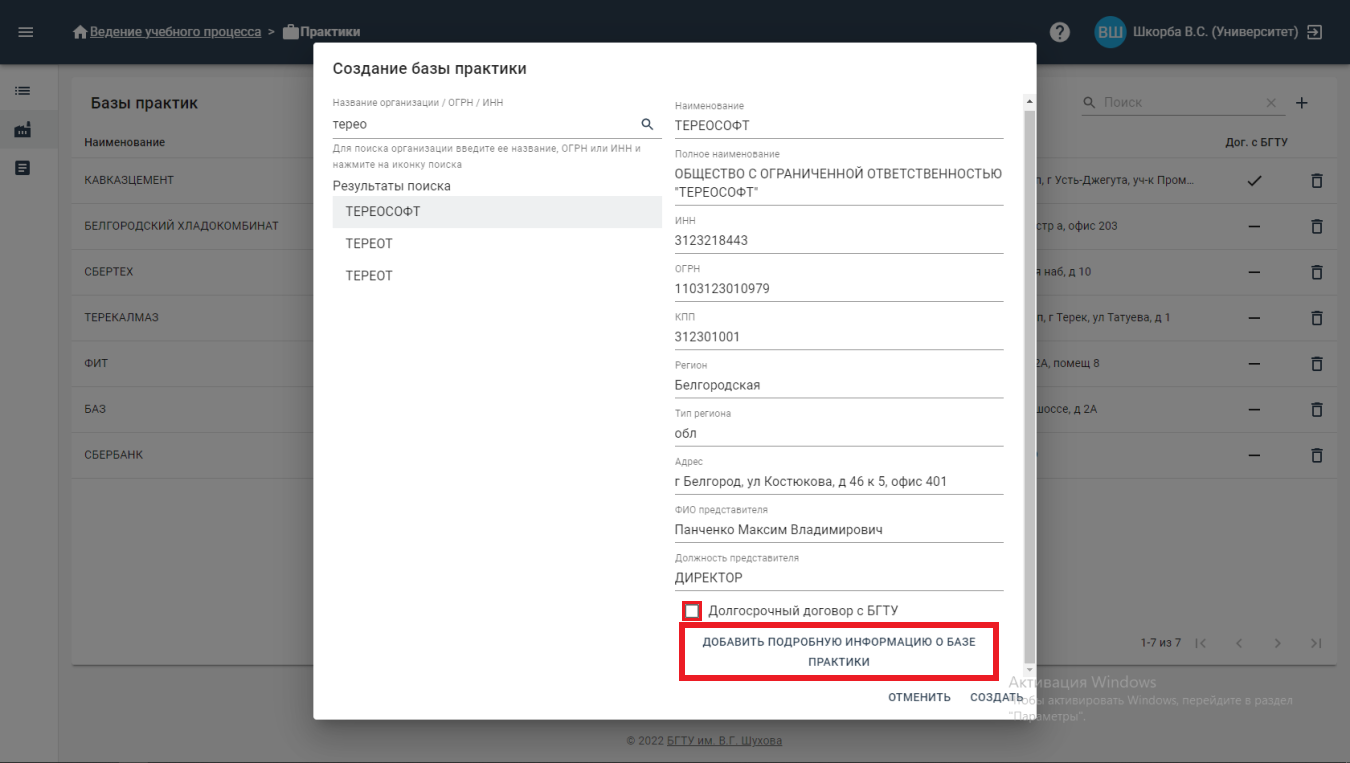Click the home icon in the breadcrumb

point(80,32)
